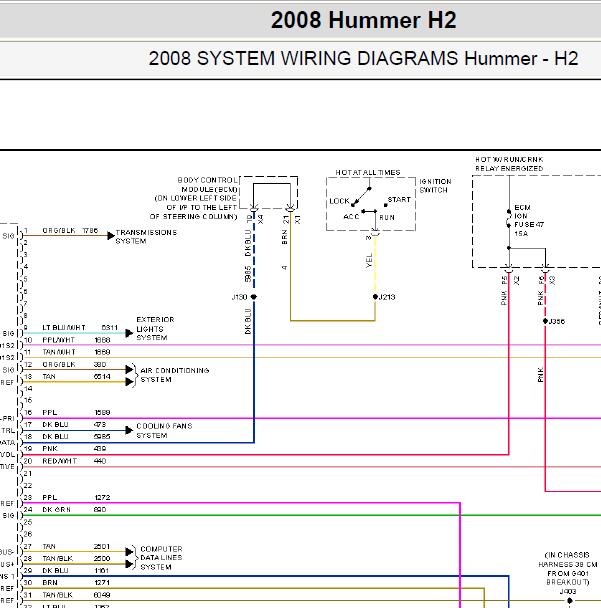This screenshot has width=601, height=608.
Task: Click the 'START' switch position text
Action: tap(399, 199)
